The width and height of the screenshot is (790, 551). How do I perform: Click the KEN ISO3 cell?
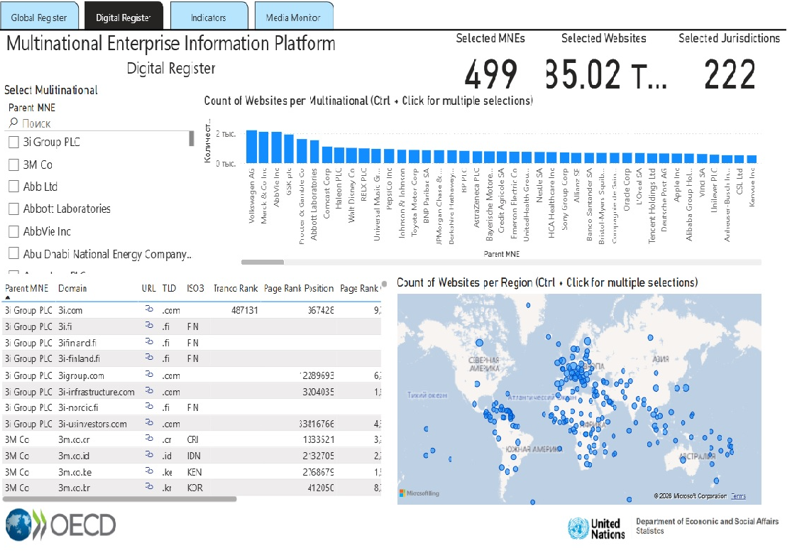click(x=194, y=472)
